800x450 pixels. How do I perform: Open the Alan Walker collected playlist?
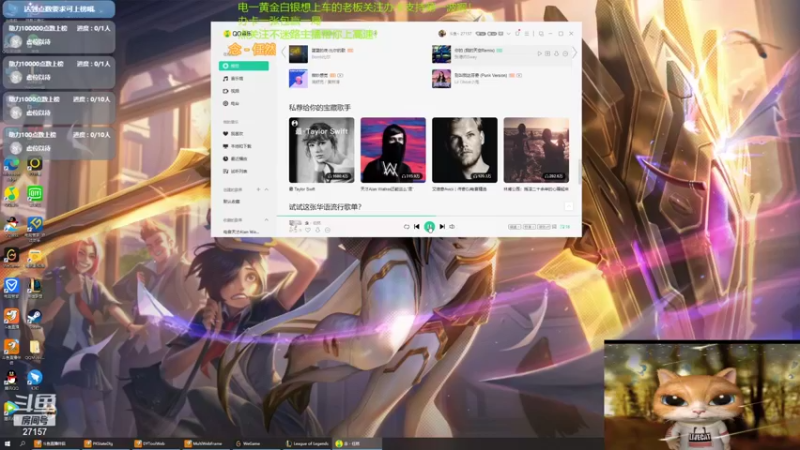coord(241,232)
